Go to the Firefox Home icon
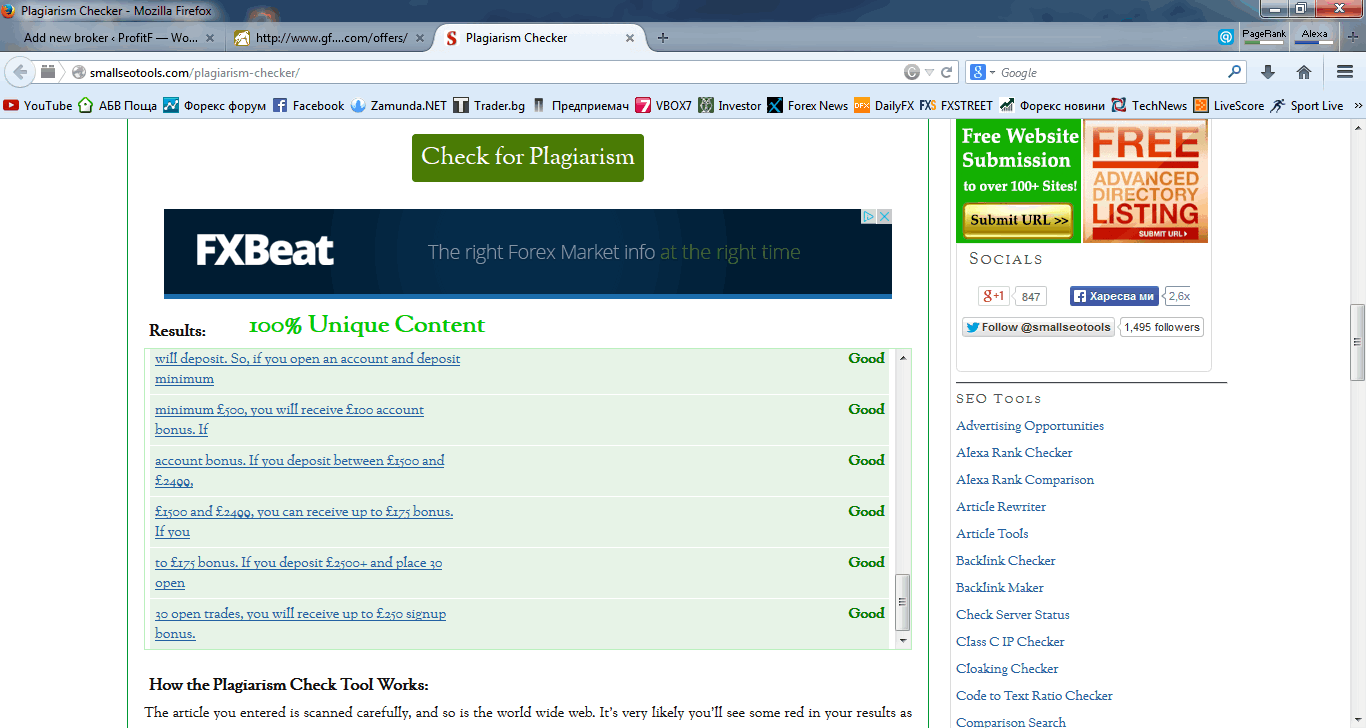 (x=1304, y=72)
